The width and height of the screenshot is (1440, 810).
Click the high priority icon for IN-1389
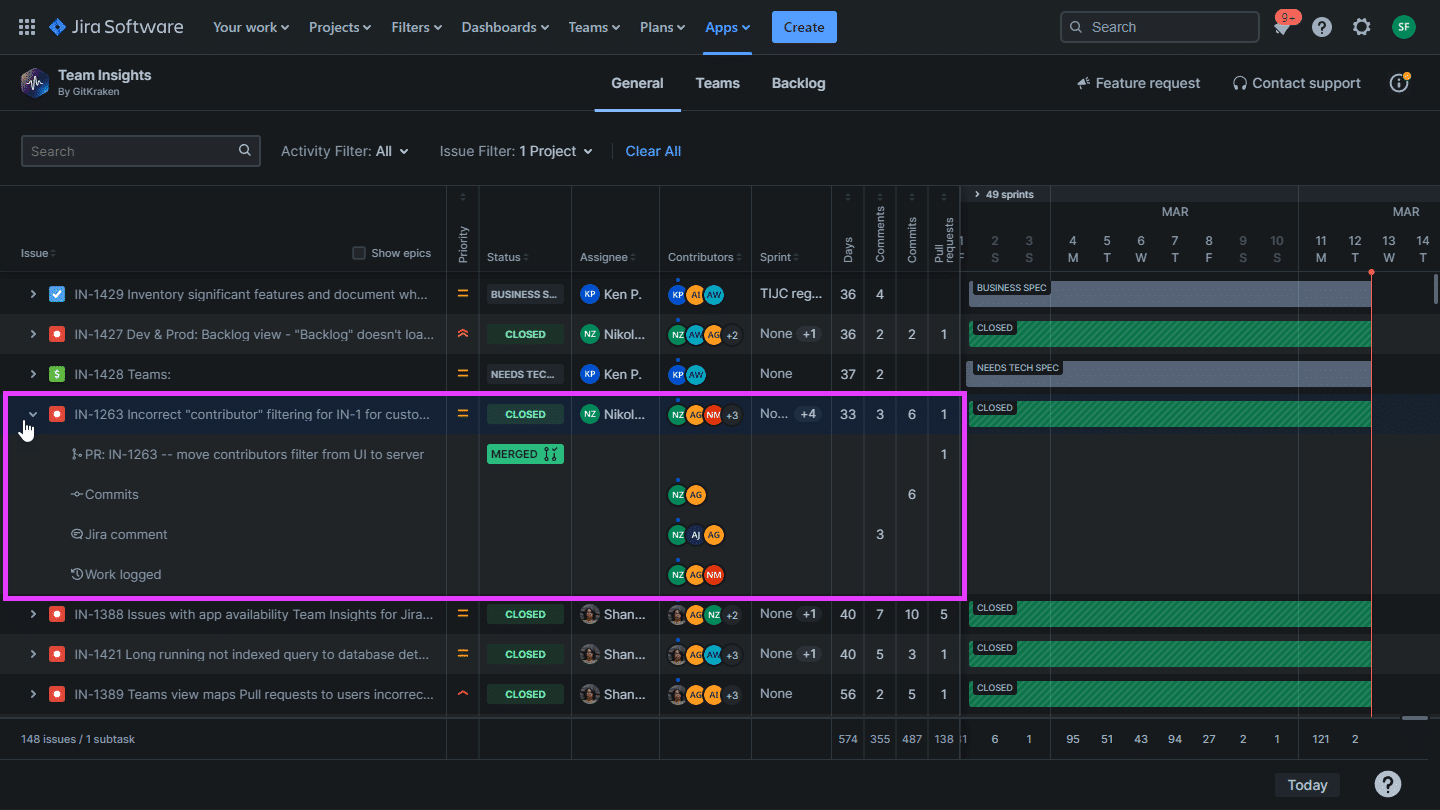[x=462, y=694]
